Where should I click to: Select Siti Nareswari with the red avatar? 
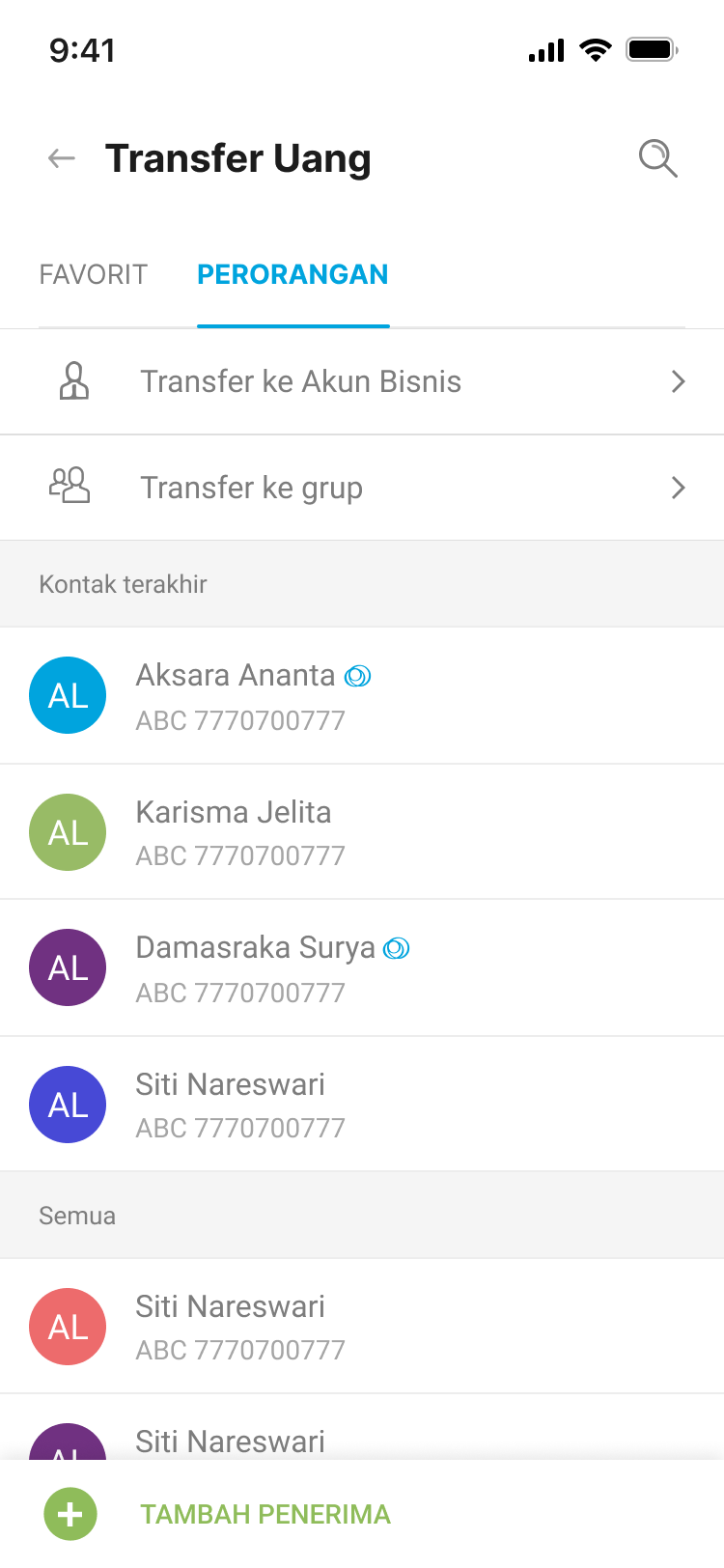pos(231,1307)
